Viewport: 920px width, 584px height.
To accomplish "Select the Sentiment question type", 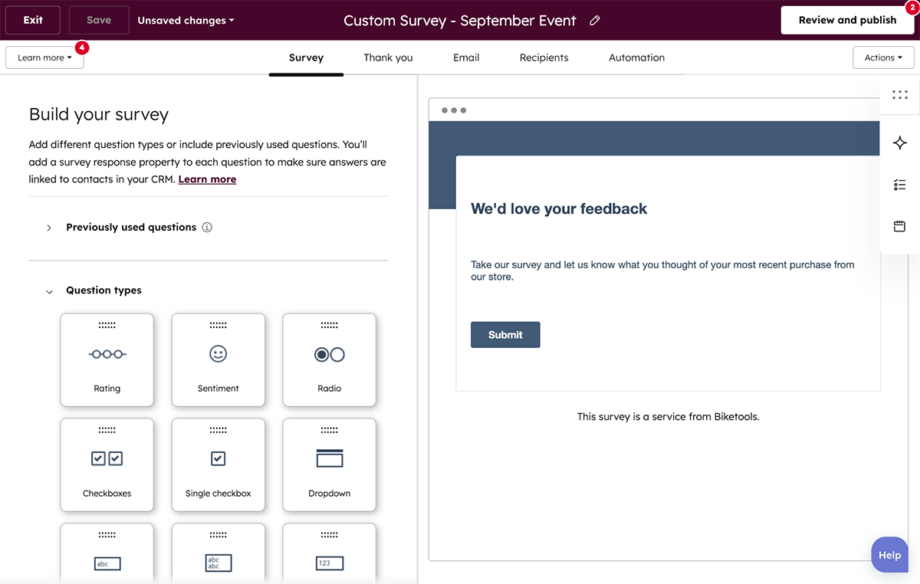I will [x=218, y=360].
